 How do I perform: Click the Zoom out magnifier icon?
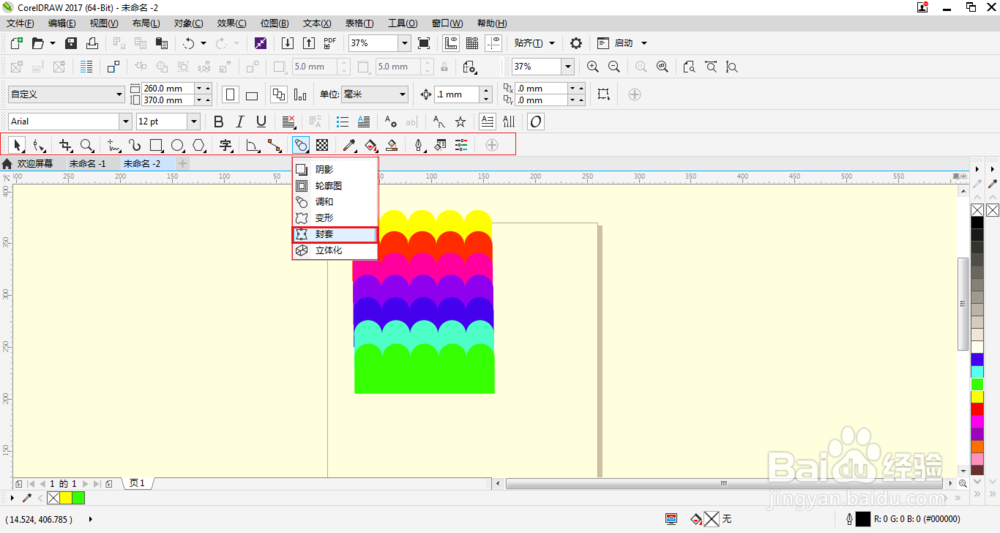pyautogui.click(x=614, y=66)
